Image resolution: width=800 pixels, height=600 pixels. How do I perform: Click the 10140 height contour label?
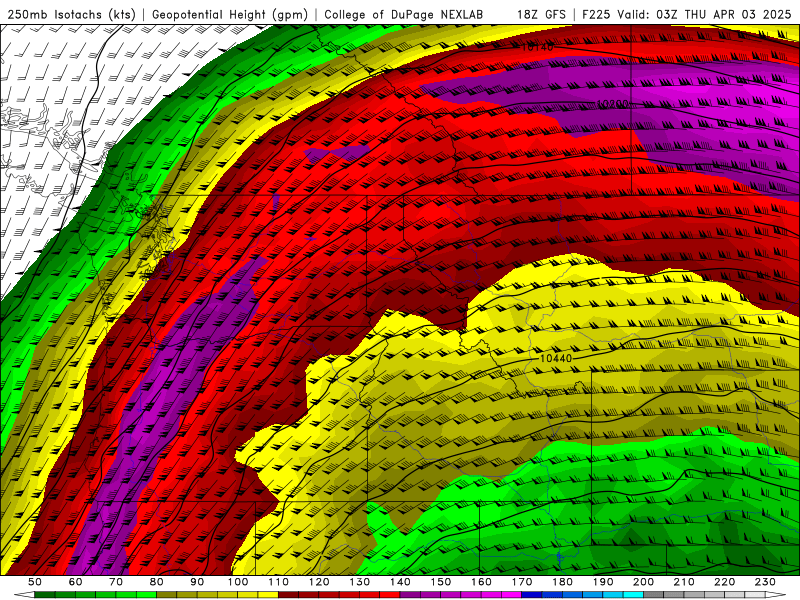coord(538,47)
